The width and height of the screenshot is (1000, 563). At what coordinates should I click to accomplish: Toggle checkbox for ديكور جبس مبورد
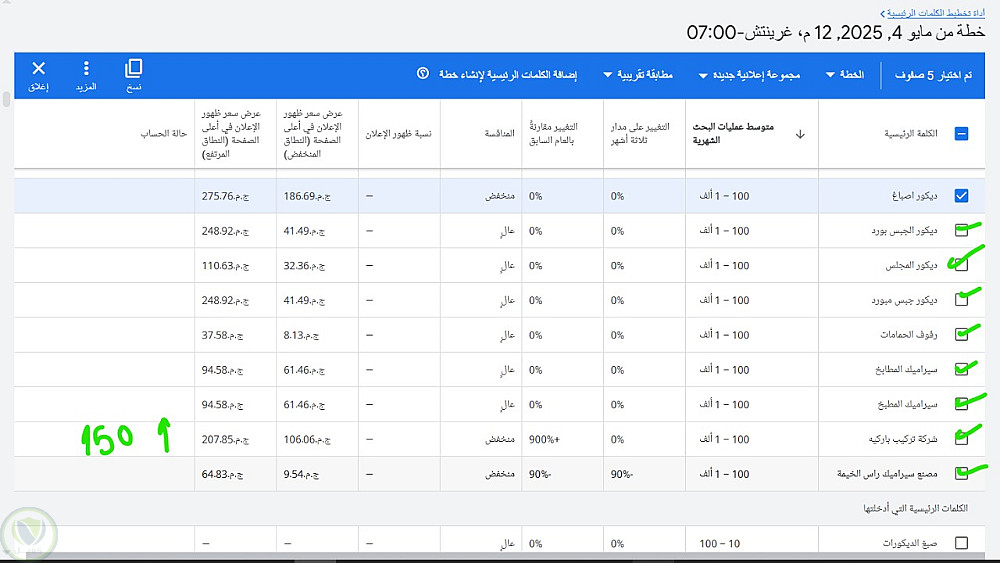(961, 300)
